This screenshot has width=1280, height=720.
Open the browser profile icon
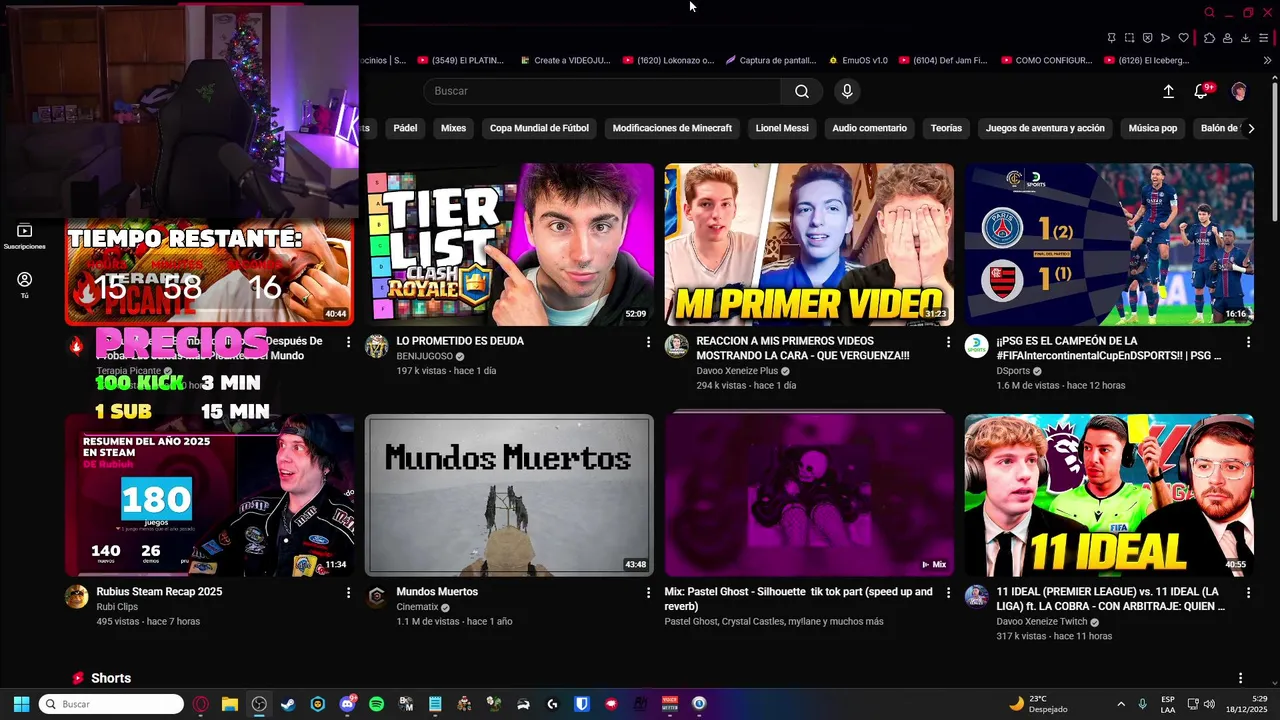[x=1227, y=38]
